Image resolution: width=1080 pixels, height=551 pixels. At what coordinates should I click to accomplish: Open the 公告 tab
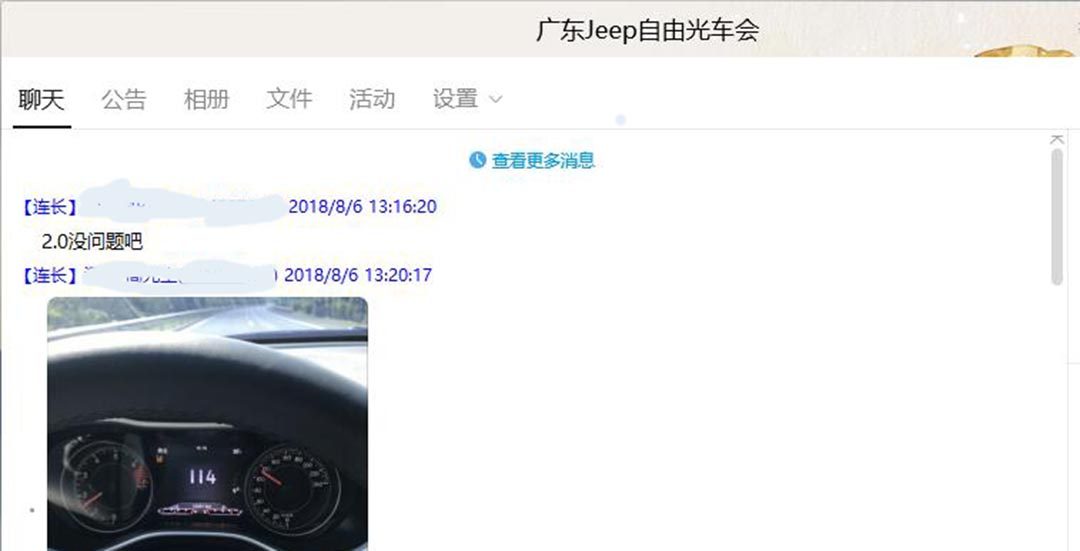124,99
